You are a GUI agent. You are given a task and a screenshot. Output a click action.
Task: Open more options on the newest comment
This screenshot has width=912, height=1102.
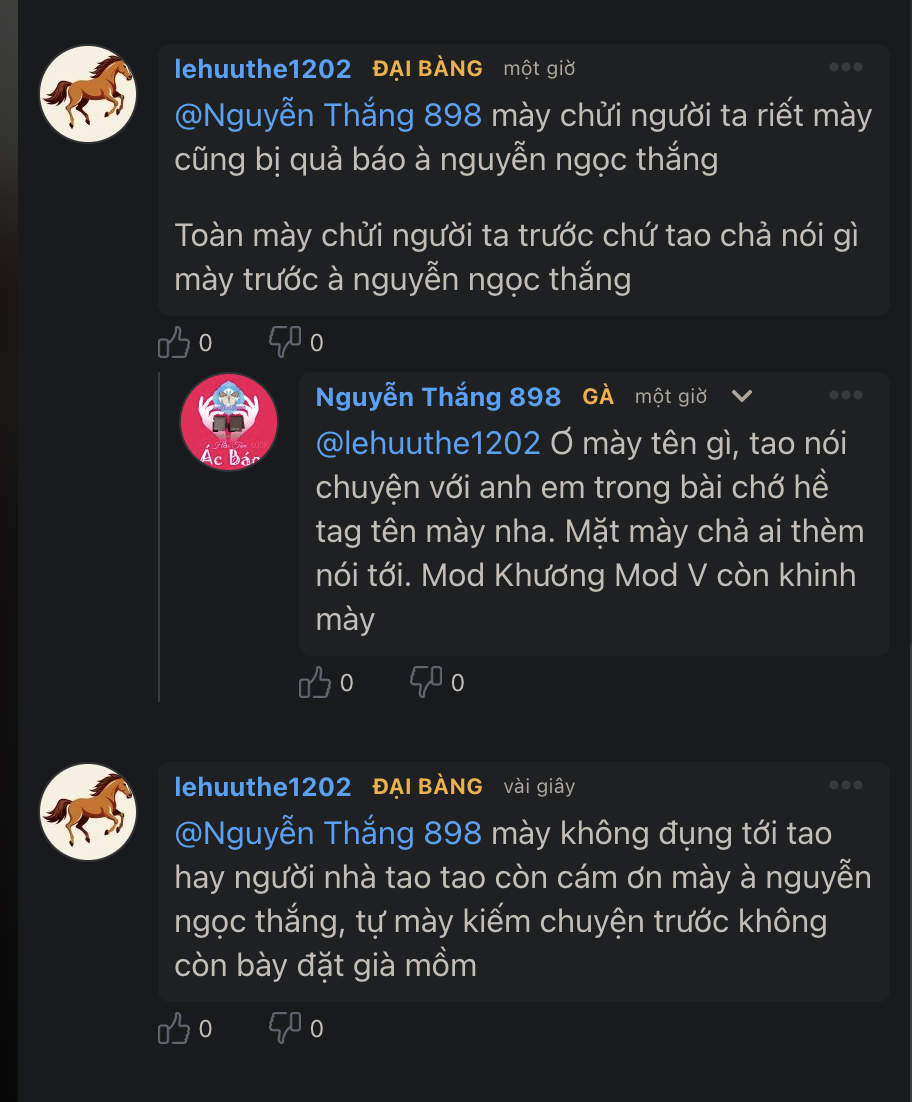tap(845, 786)
